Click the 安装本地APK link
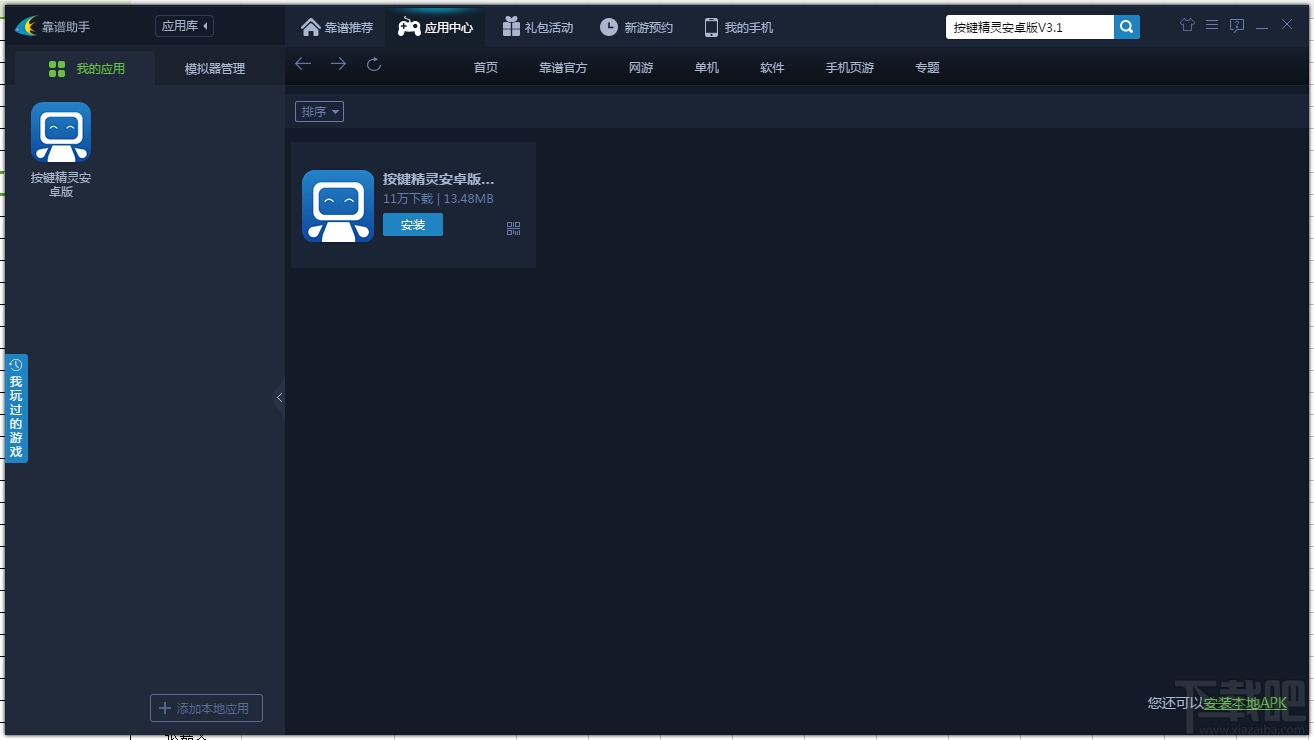Image resolution: width=1314 pixels, height=740 pixels. [x=1243, y=703]
